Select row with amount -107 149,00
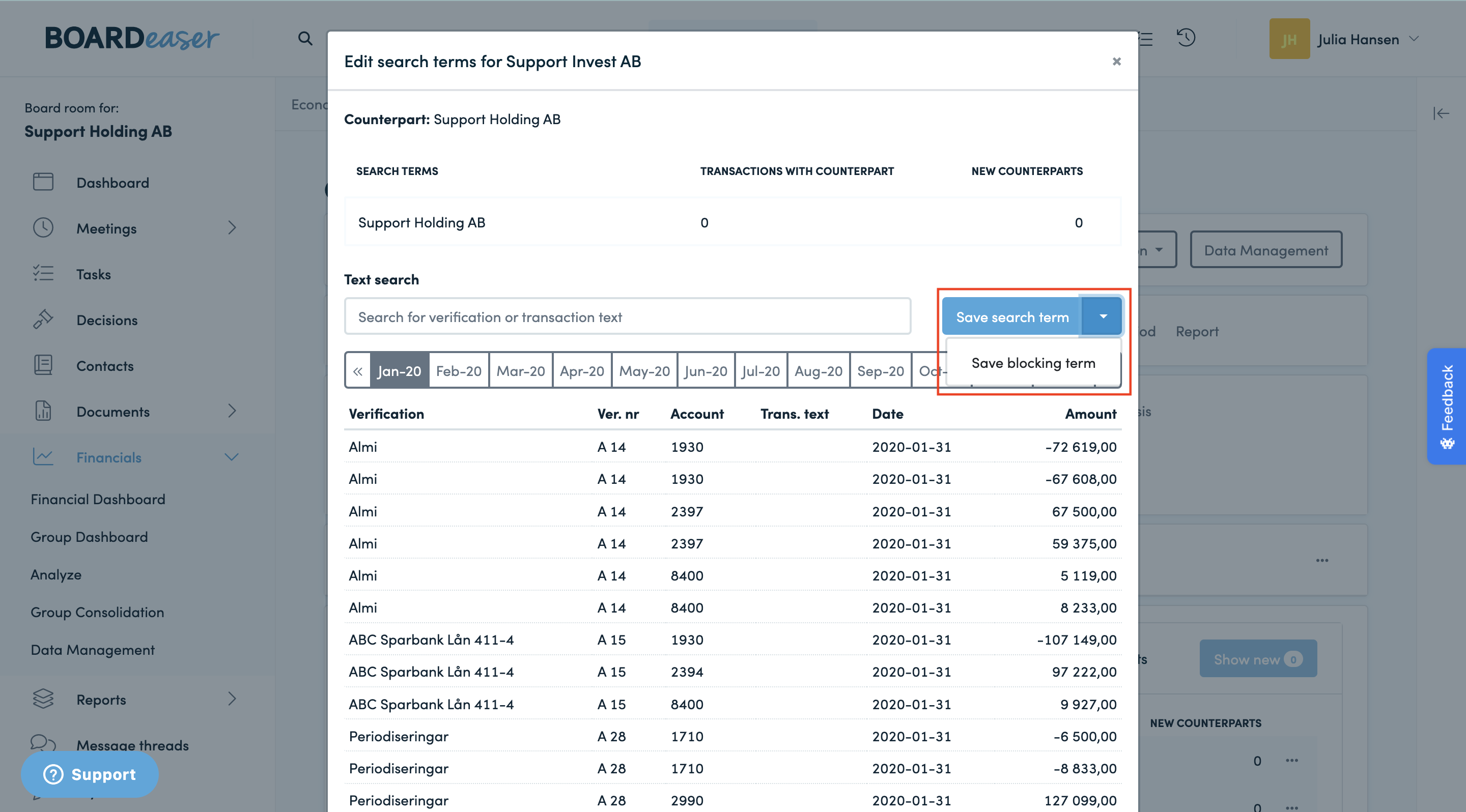This screenshot has height=812, width=1466. pos(732,640)
